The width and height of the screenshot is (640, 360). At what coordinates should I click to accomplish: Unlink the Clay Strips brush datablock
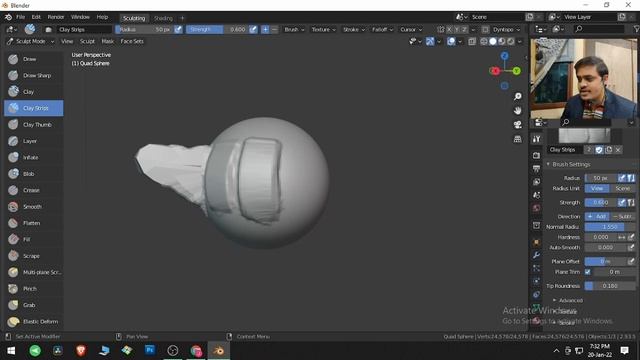coord(618,150)
